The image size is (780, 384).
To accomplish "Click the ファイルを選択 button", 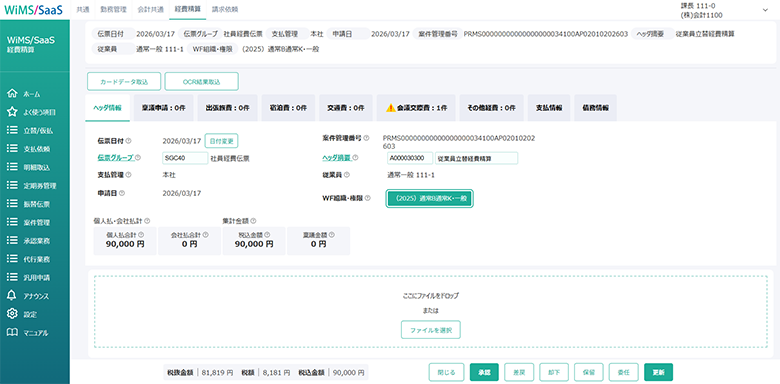I will click(x=431, y=330).
